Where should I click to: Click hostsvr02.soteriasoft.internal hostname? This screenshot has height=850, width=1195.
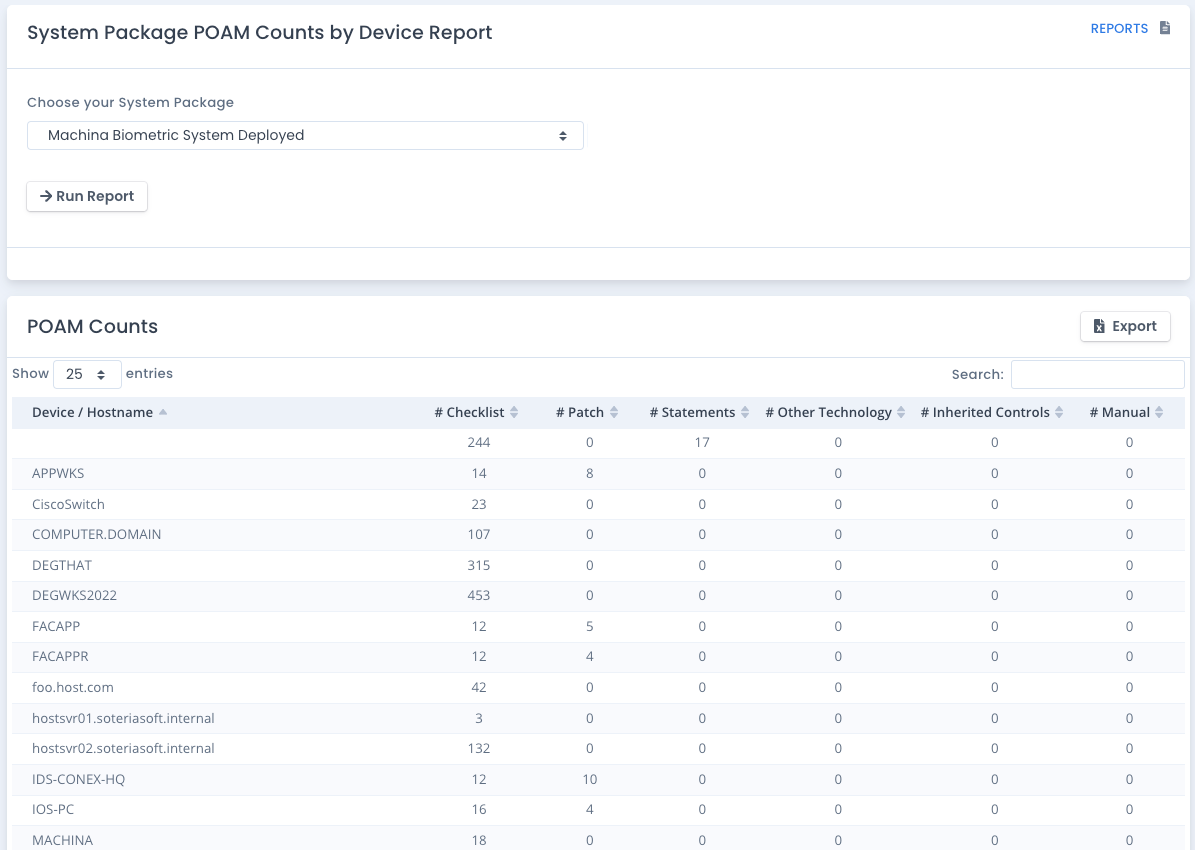click(x=123, y=749)
